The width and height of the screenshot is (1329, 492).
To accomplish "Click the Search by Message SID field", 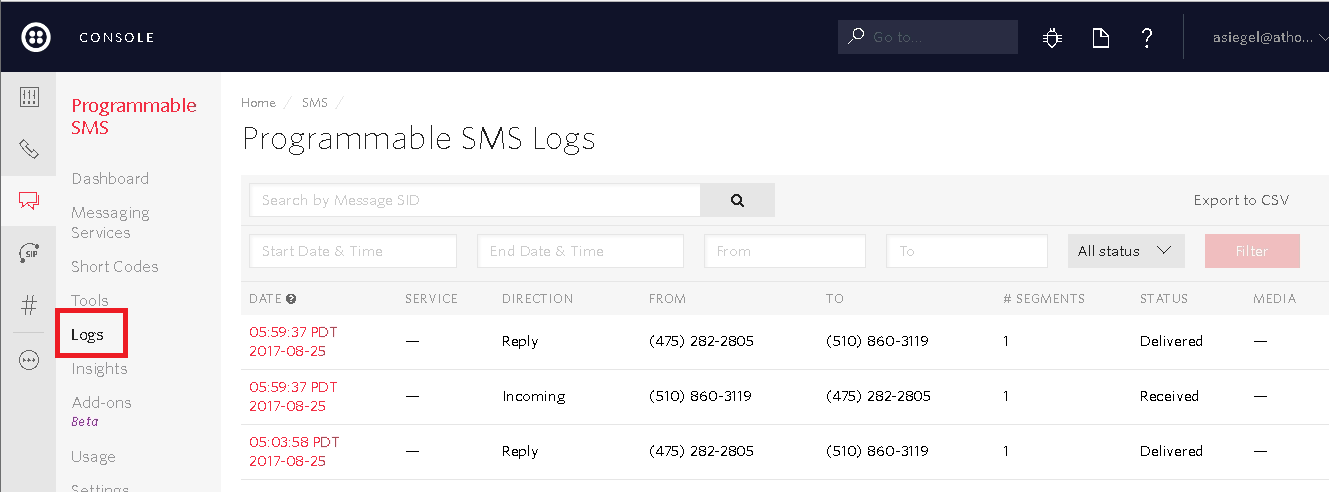I will coord(475,200).
